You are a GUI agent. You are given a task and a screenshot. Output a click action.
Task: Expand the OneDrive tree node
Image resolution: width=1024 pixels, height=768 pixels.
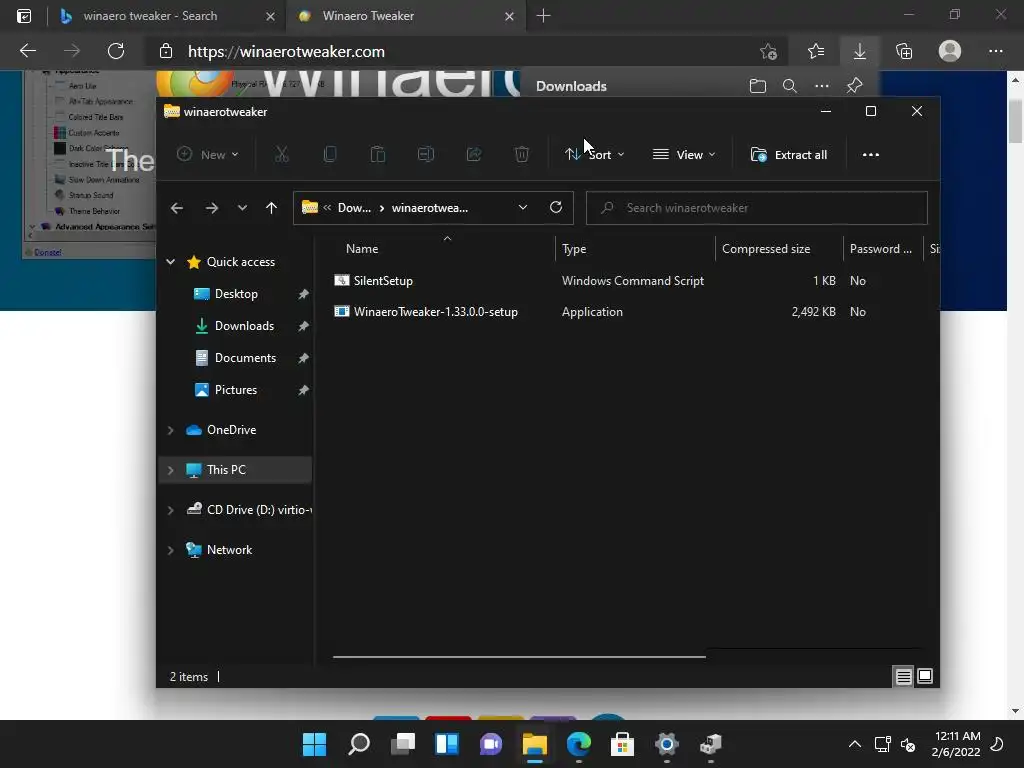[x=170, y=430]
